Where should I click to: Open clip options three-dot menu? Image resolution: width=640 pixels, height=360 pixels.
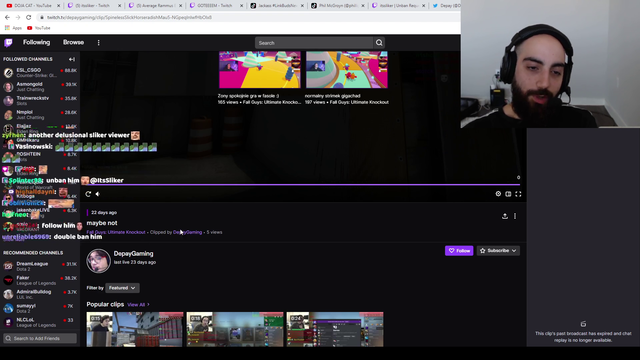515,216
